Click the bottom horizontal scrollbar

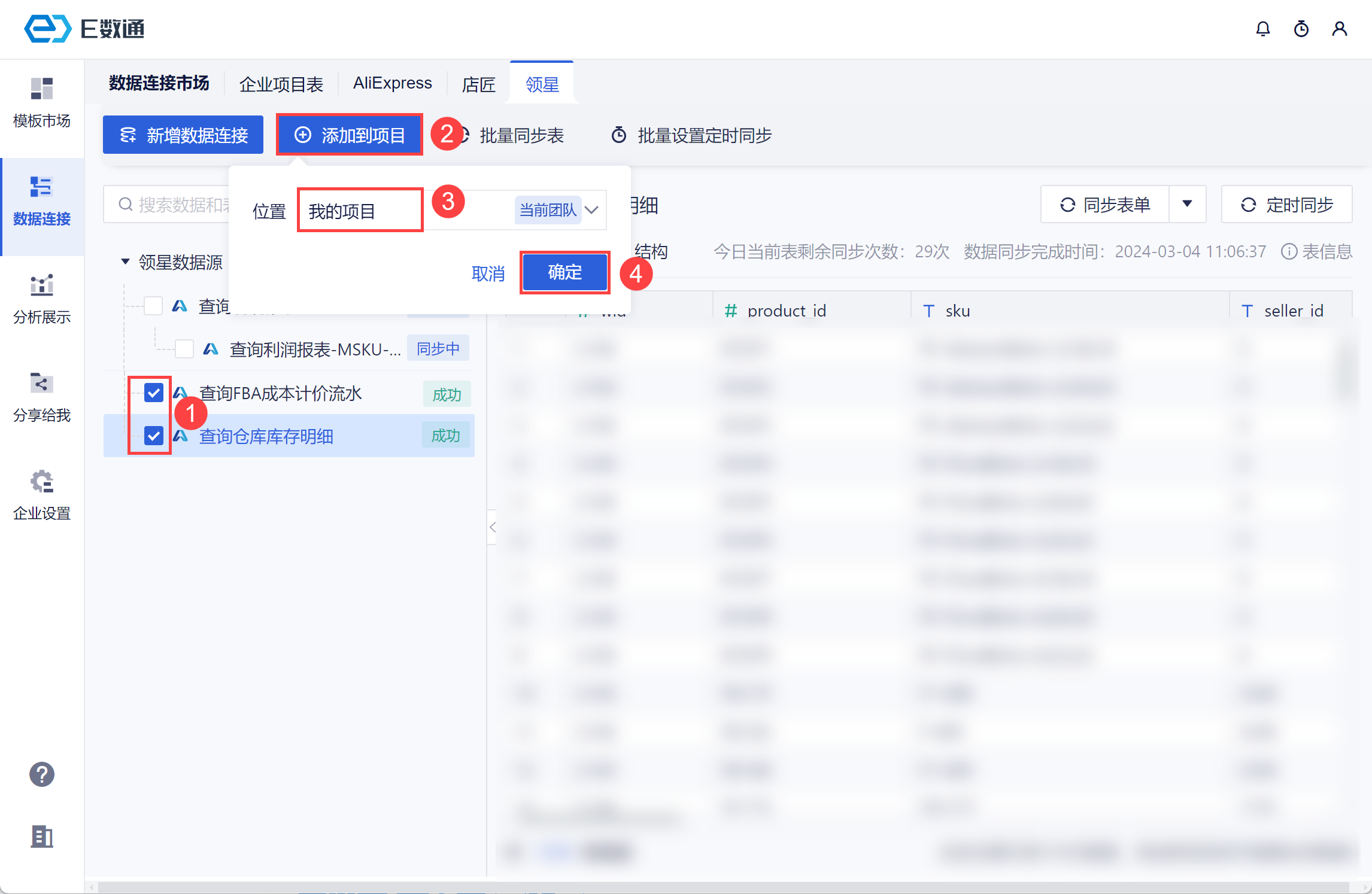tap(718, 887)
